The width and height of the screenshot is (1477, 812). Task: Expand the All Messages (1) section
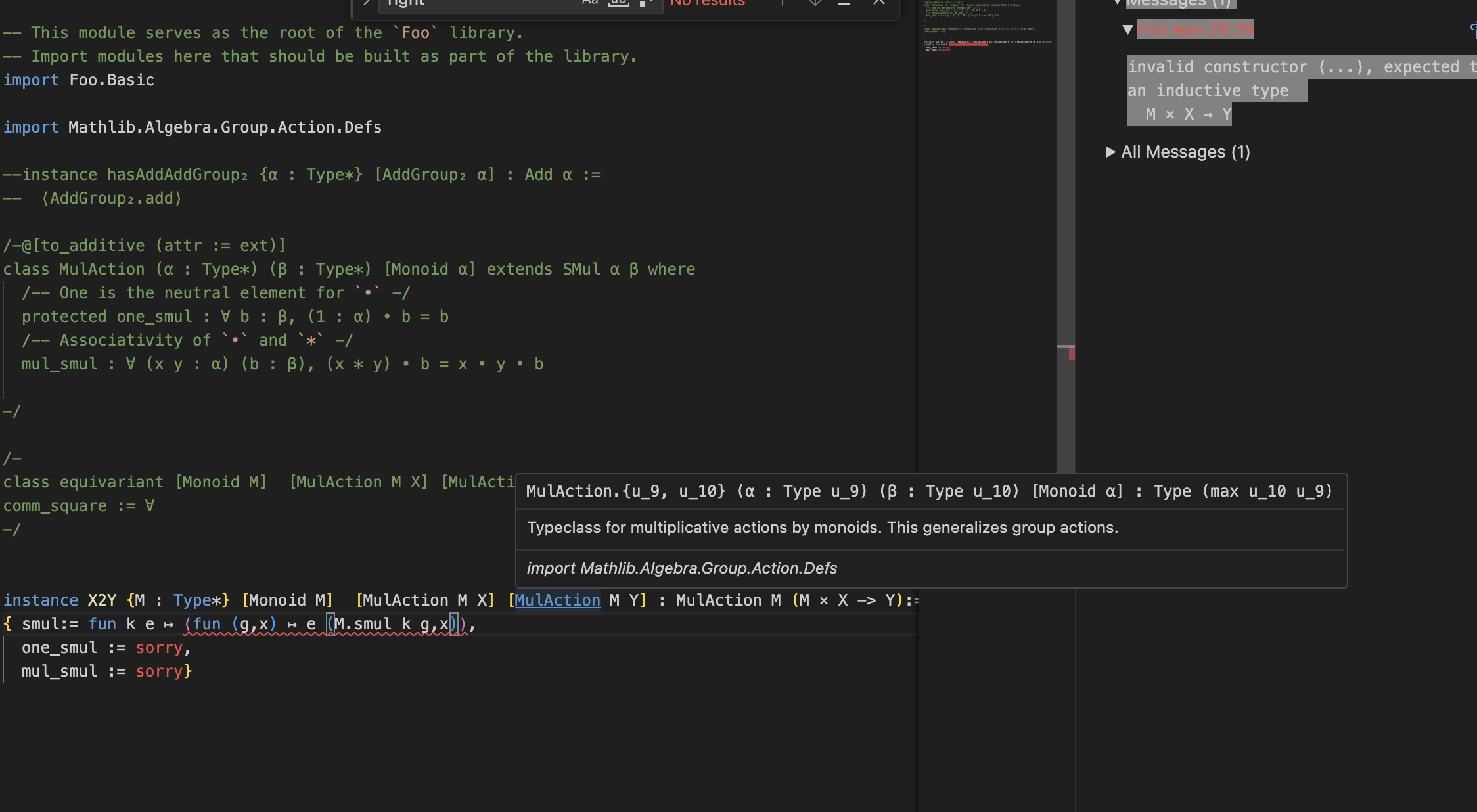click(x=1110, y=152)
